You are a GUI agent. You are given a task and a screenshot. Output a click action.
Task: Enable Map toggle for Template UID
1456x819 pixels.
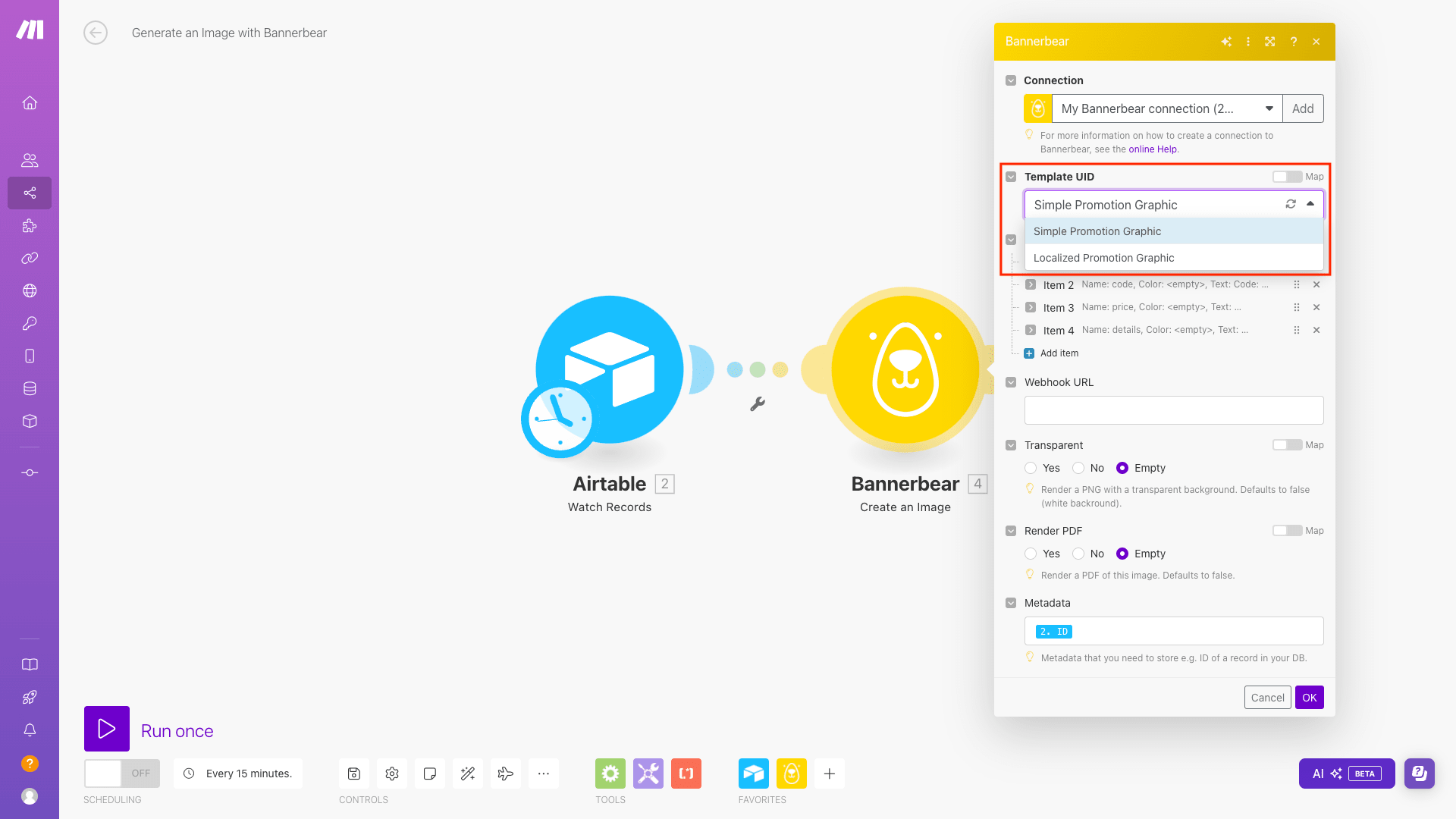(1287, 177)
